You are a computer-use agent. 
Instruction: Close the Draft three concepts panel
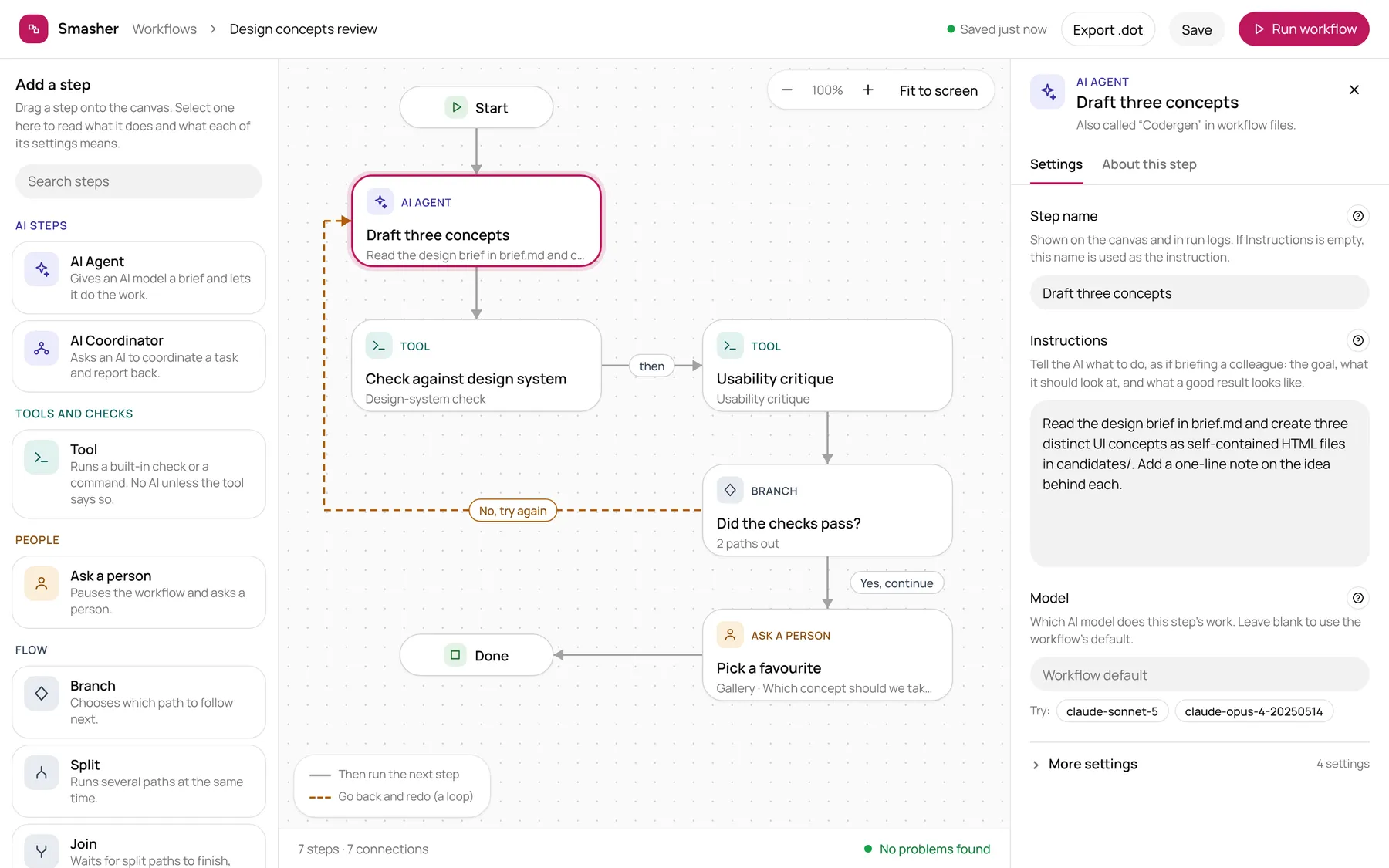[1354, 90]
